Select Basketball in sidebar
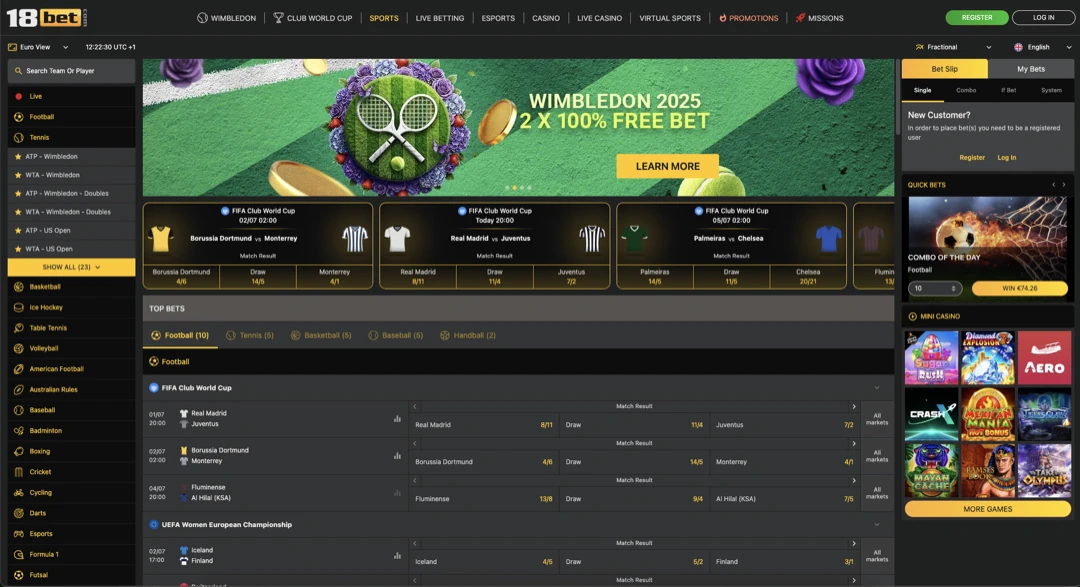Viewport: 1080px width, 587px height. tap(71, 287)
